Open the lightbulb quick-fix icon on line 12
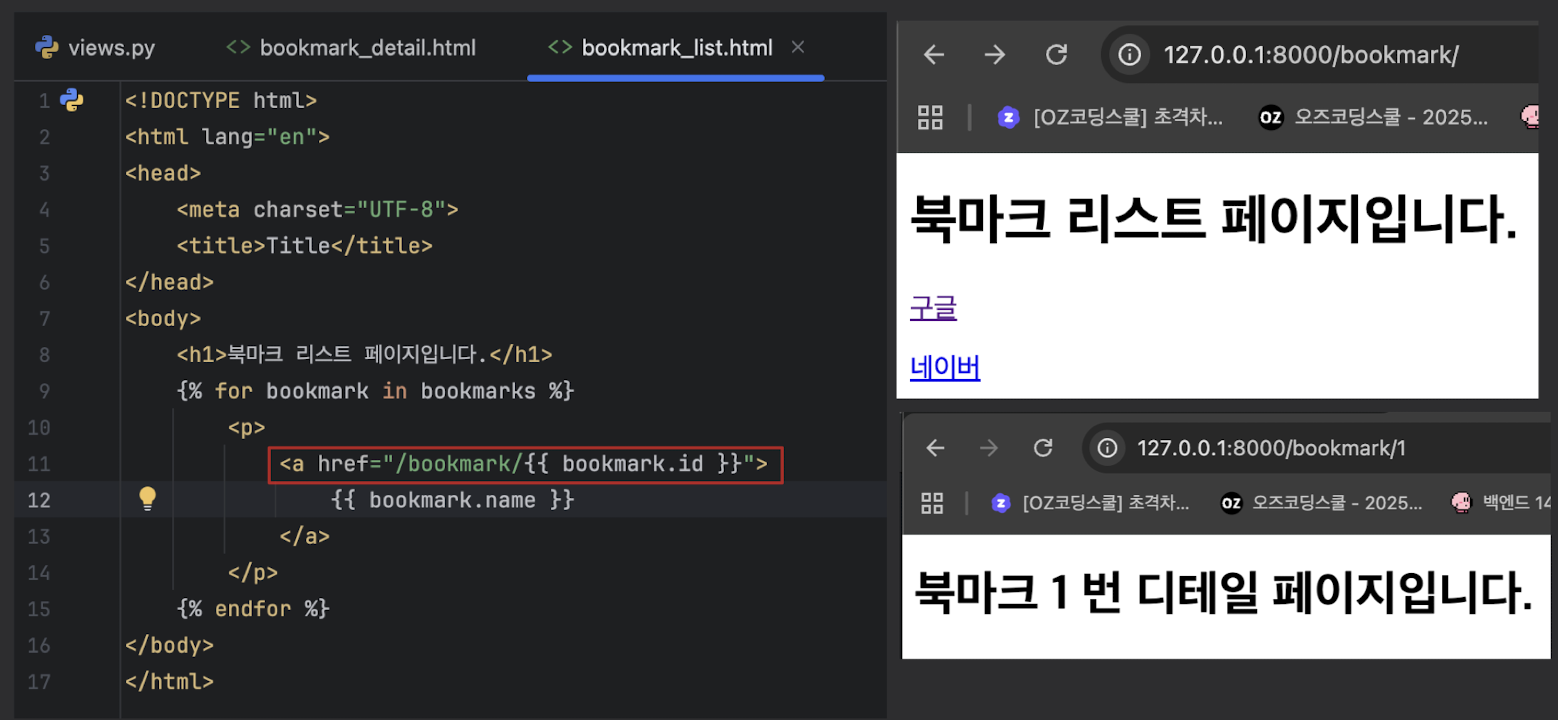 [147, 498]
